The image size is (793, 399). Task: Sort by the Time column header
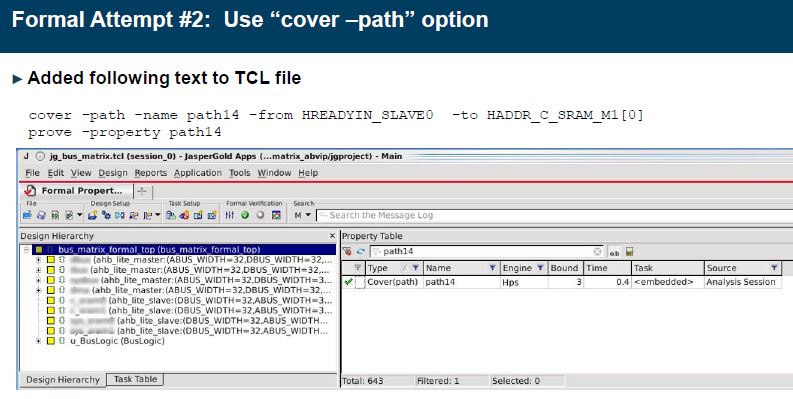pyautogui.click(x=607, y=268)
